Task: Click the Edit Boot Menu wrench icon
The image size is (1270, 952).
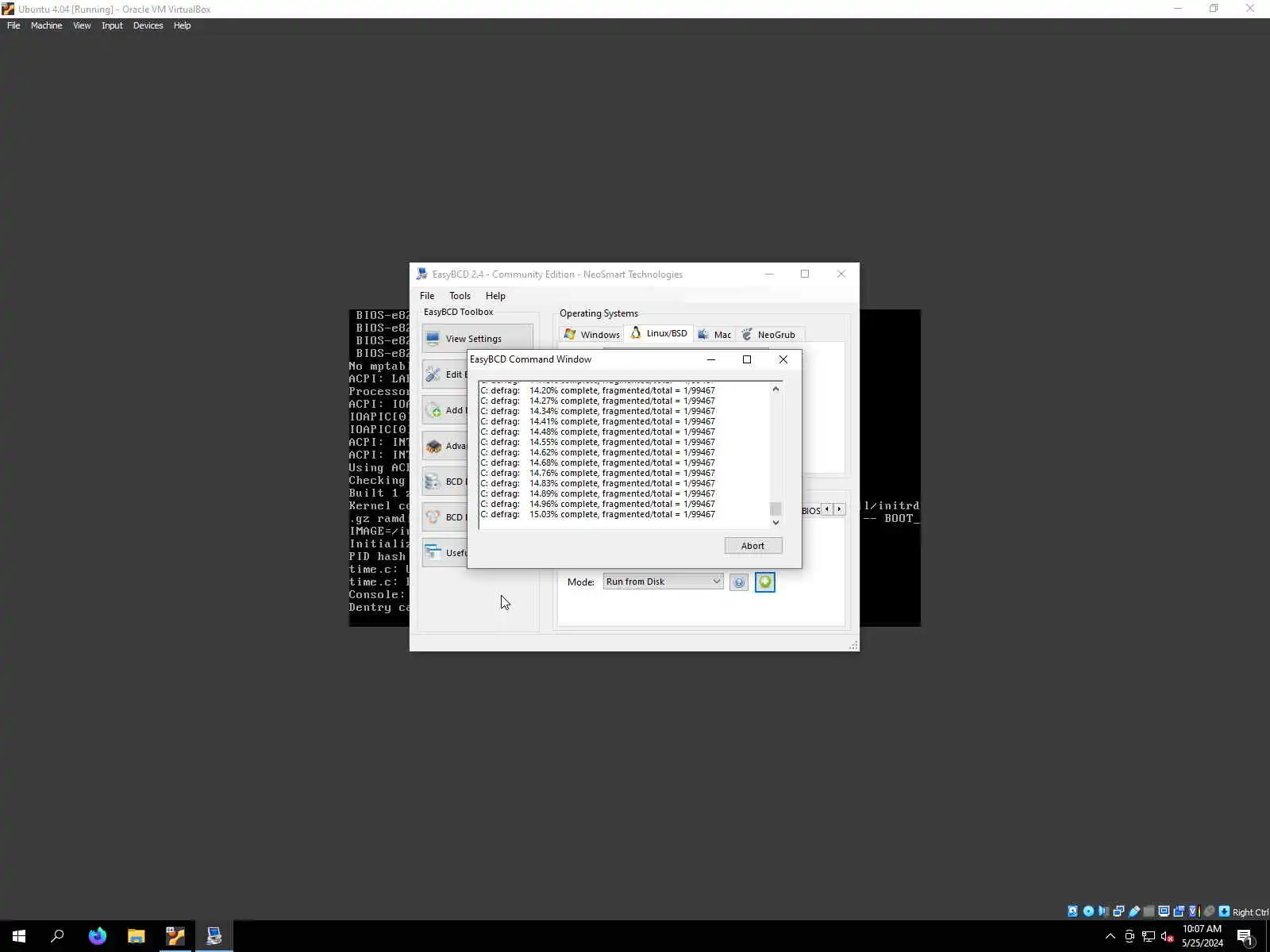Action: 433,374
